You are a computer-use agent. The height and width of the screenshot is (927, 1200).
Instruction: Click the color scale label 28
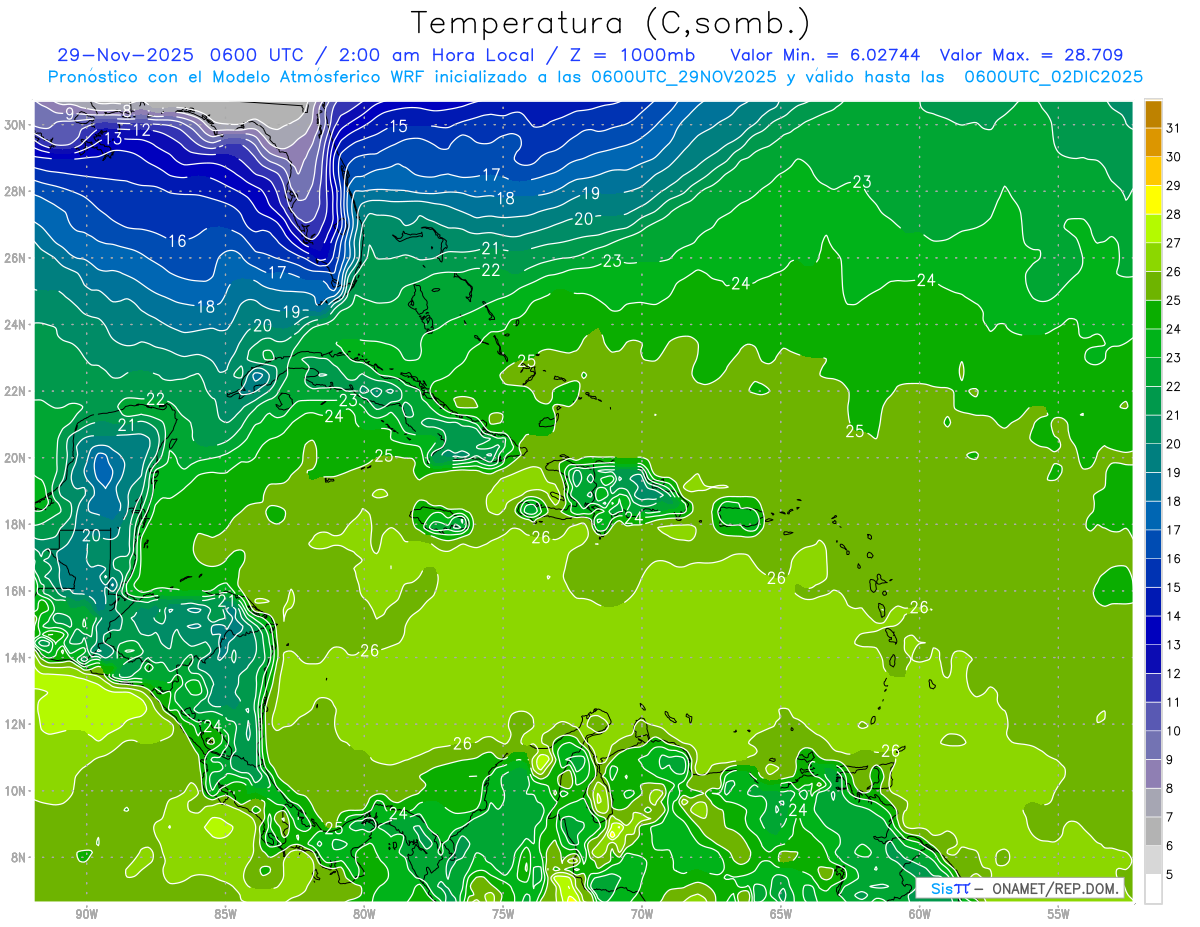coord(1173,214)
